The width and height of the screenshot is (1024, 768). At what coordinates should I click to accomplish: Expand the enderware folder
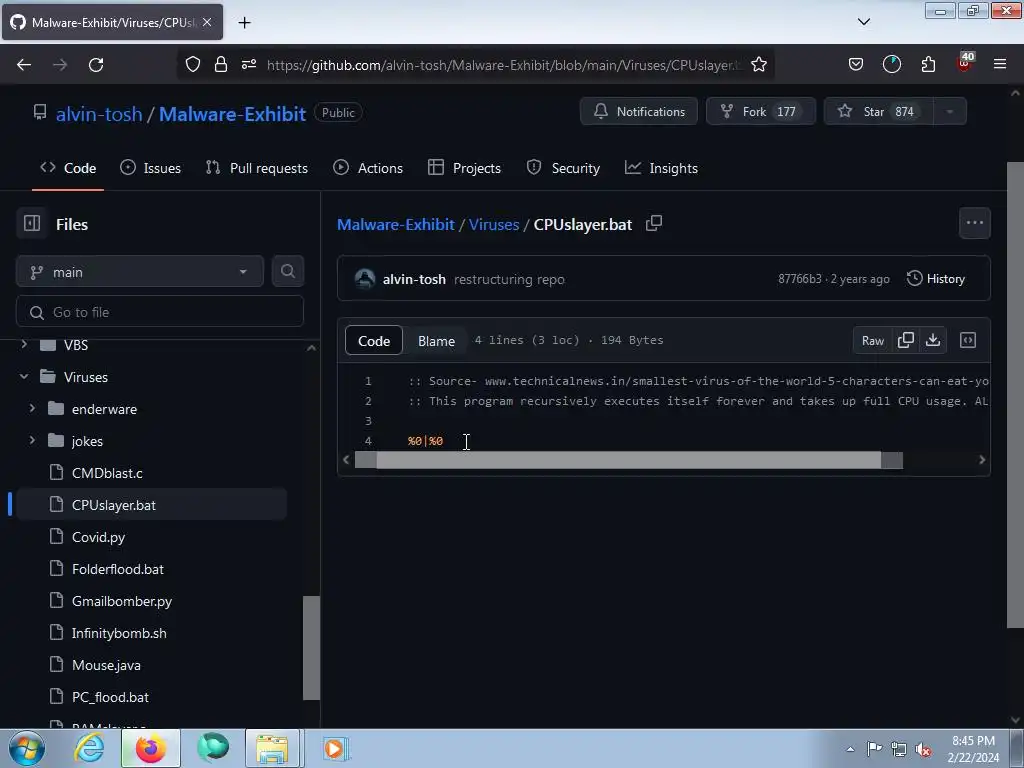(x=32, y=408)
